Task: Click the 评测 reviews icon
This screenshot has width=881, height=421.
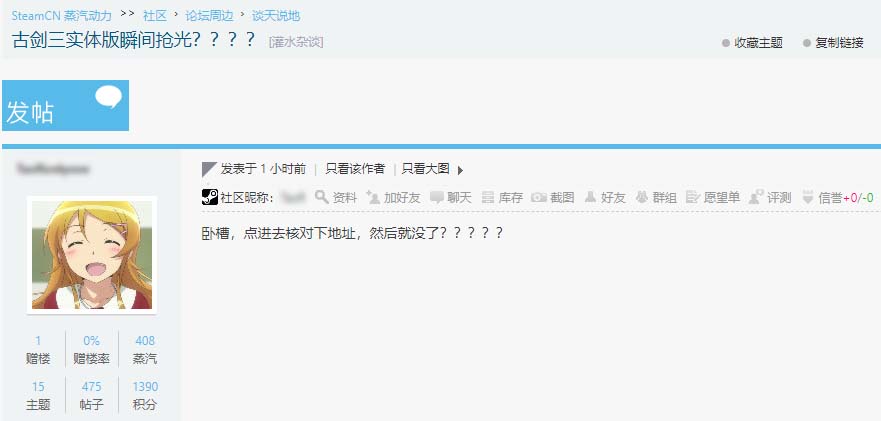Action: coord(756,197)
